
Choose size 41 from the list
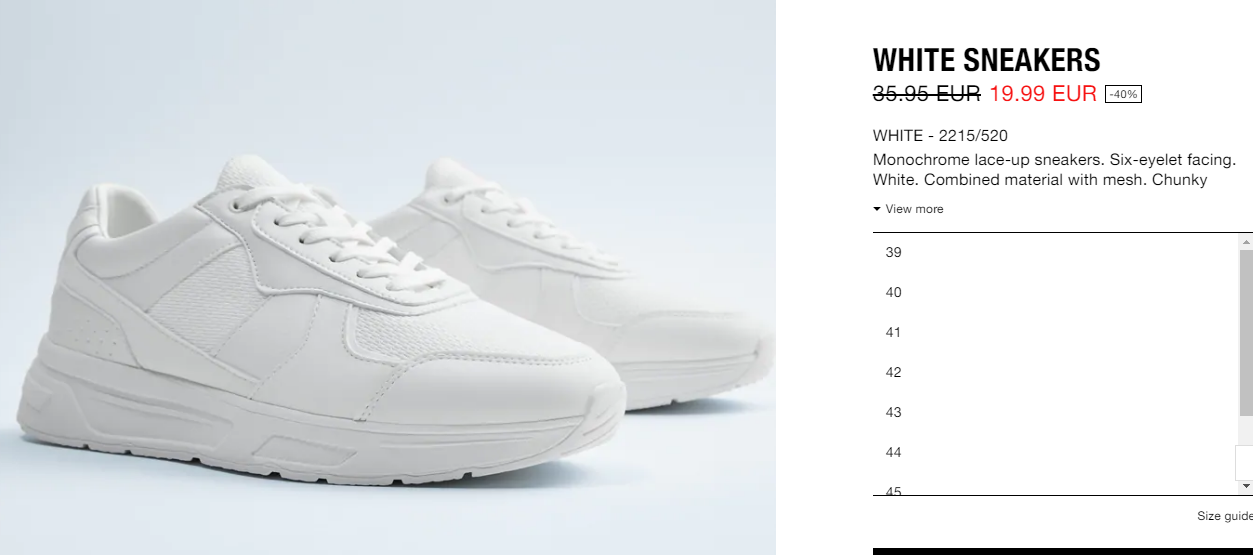tap(1056, 332)
